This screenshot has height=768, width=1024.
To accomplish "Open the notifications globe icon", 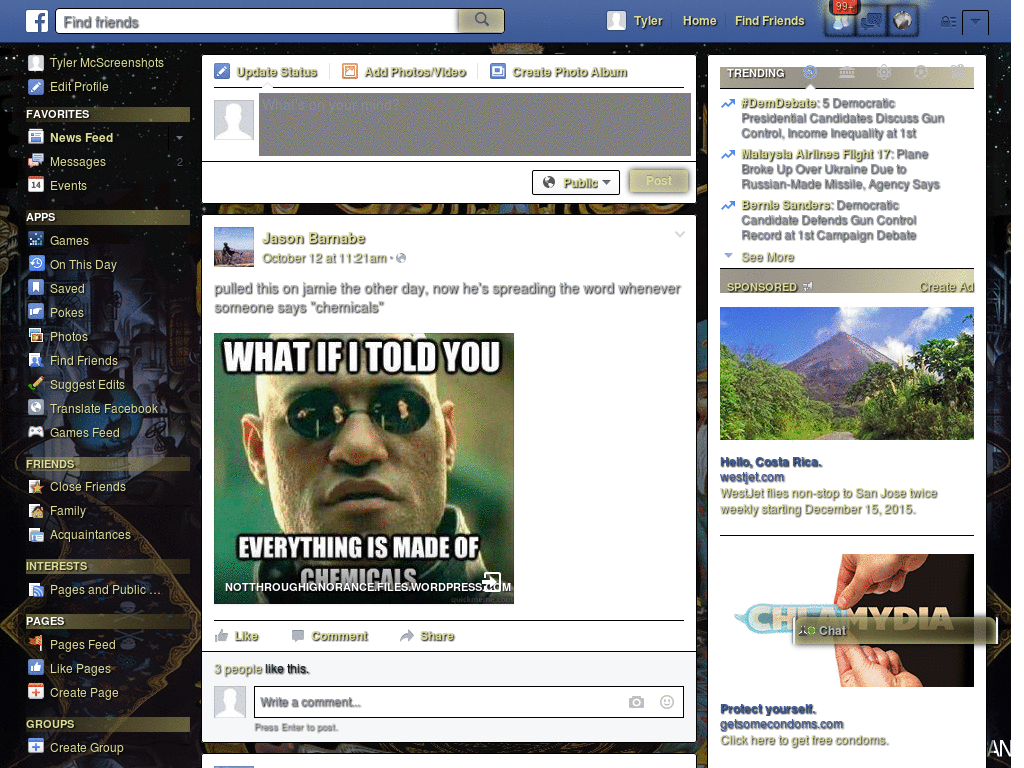I will (903, 21).
